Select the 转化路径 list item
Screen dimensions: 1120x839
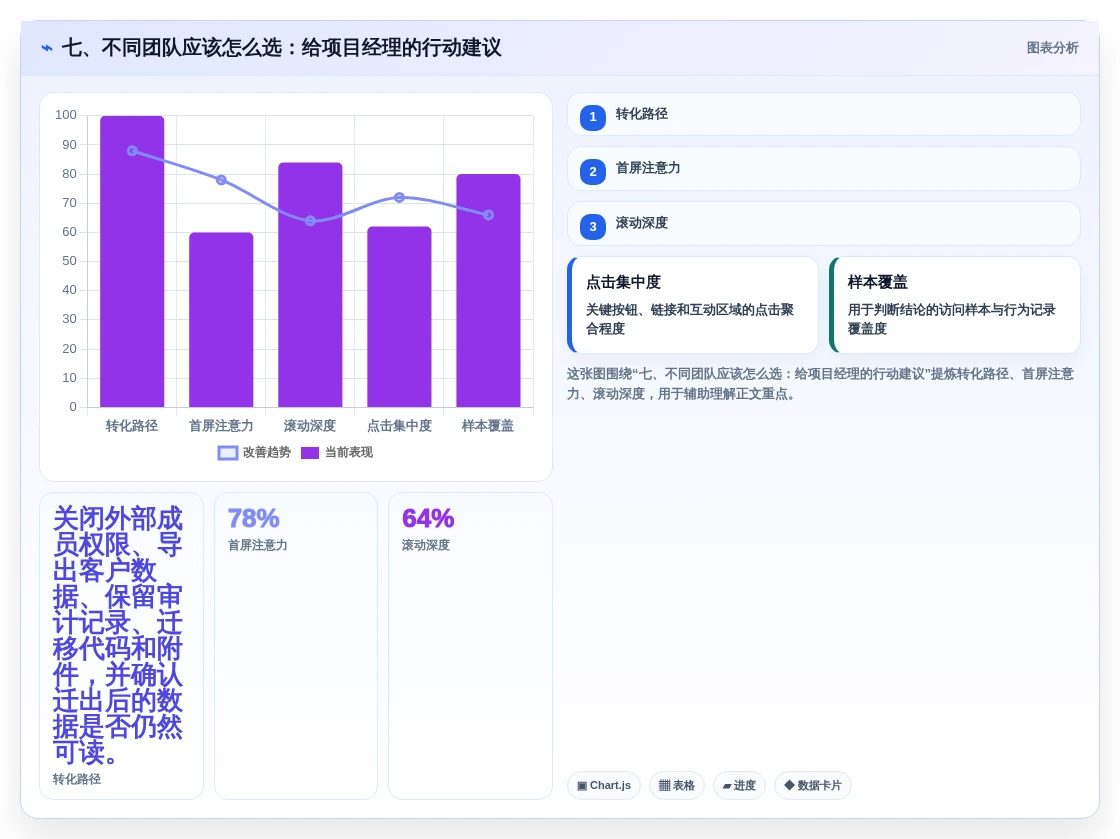point(824,114)
